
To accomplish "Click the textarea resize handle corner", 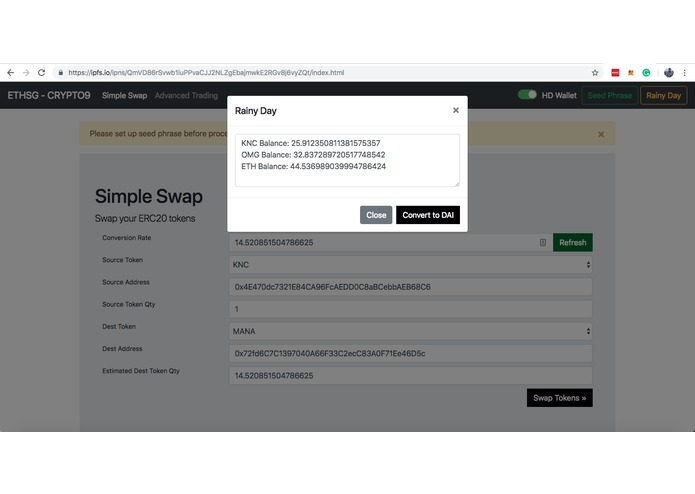I will tap(457, 183).
